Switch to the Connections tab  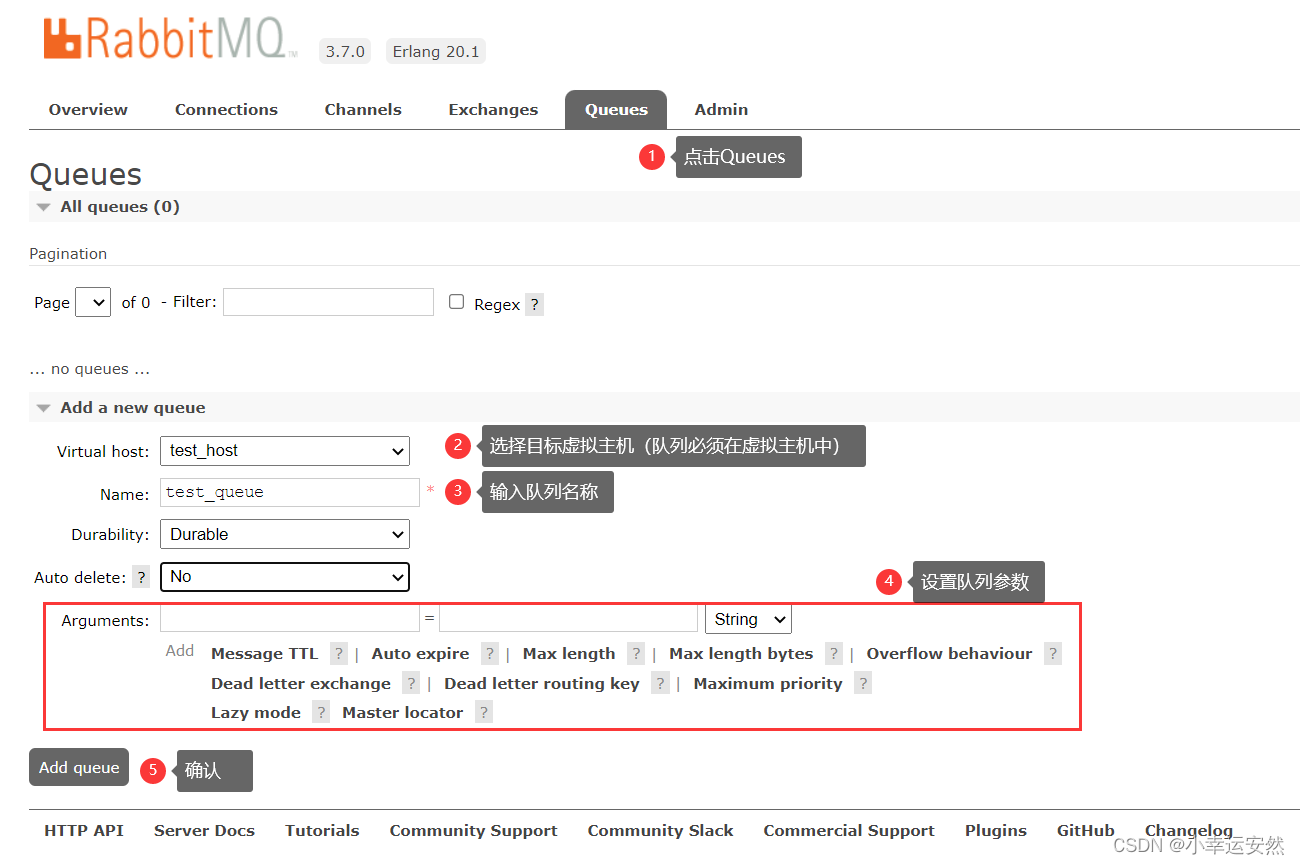coord(226,110)
